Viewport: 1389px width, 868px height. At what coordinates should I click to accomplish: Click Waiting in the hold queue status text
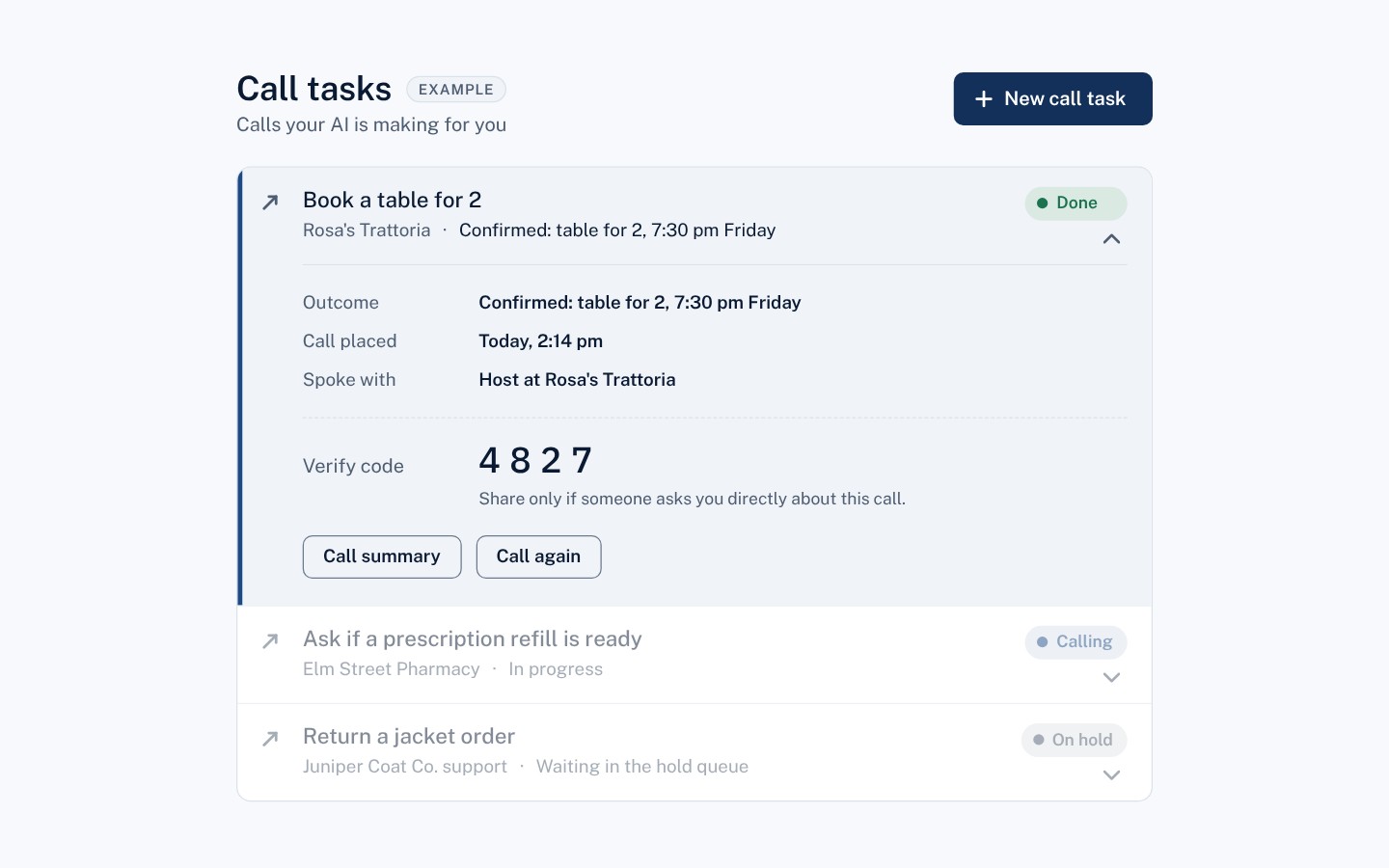(x=642, y=766)
